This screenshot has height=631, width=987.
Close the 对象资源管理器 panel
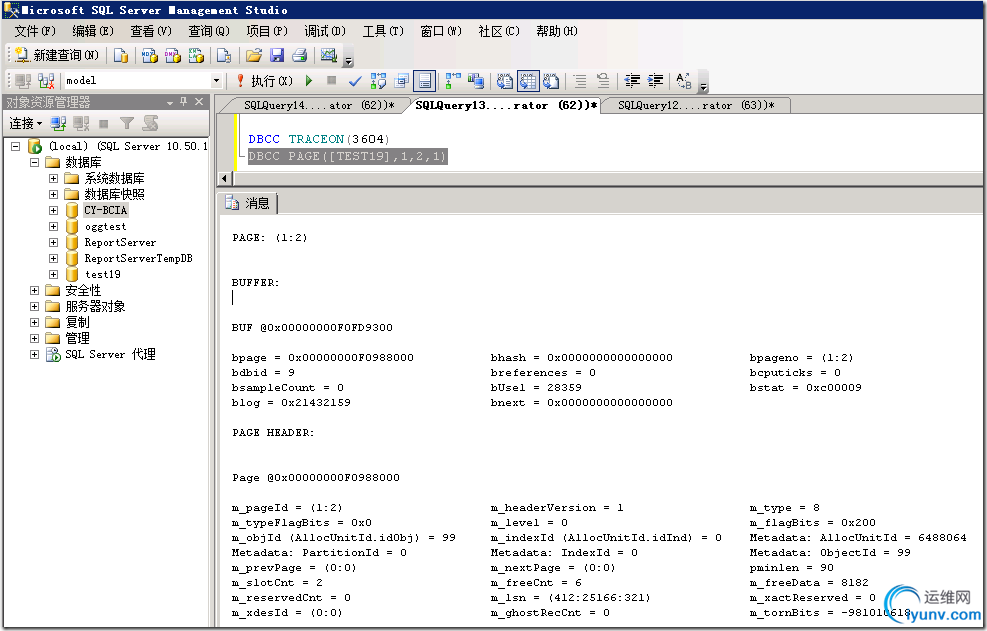pos(199,101)
